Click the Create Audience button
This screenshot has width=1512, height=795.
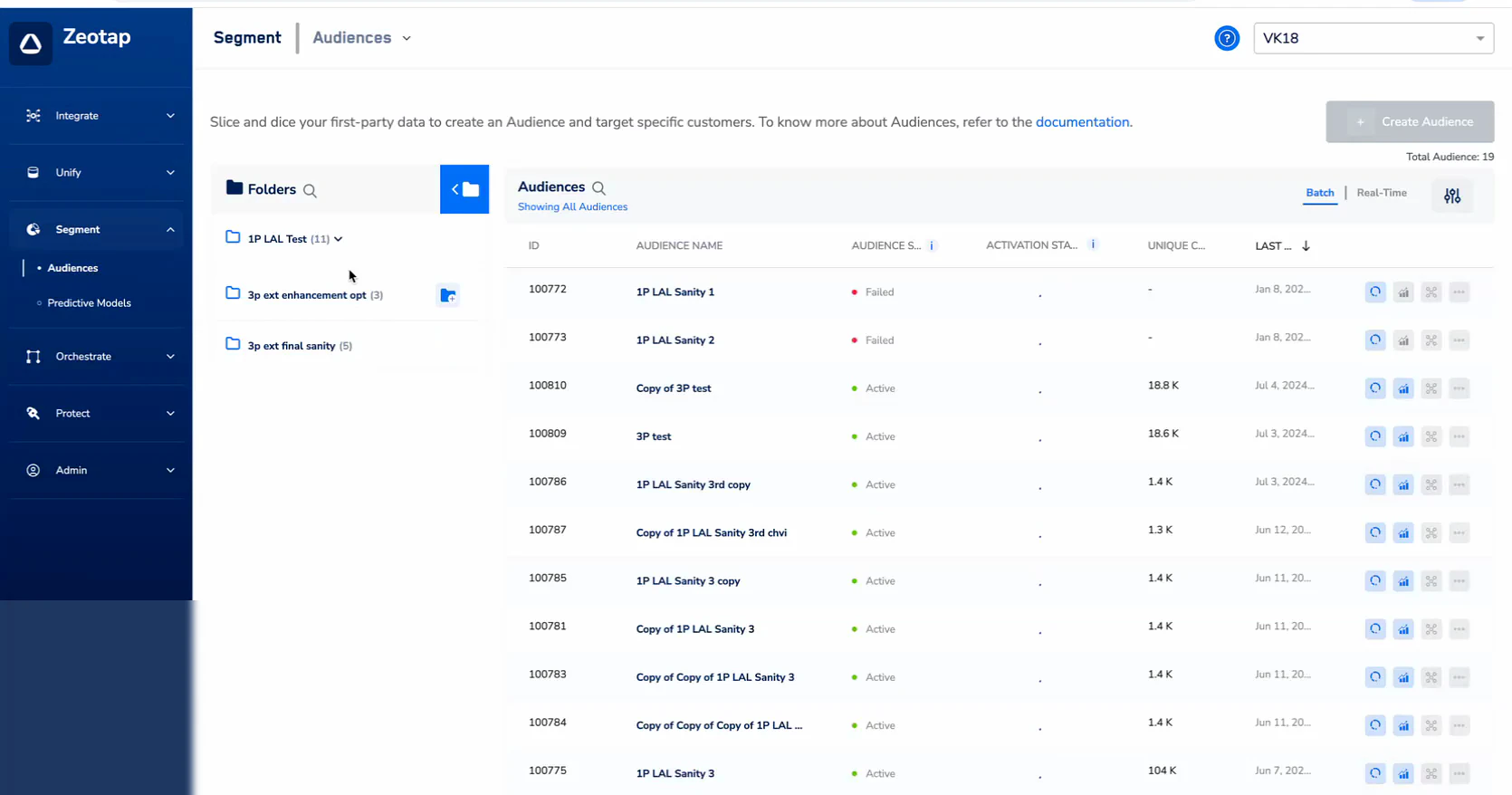click(x=1410, y=121)
